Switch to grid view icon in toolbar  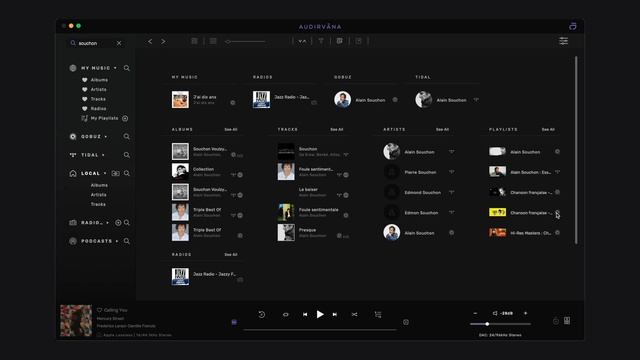tap(195, 41)
